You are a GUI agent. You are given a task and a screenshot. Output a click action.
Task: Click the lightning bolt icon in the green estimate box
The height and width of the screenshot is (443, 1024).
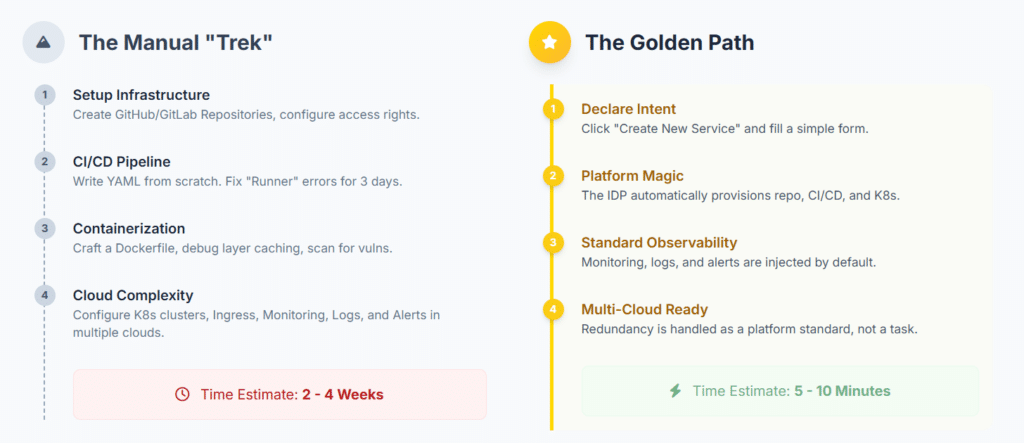coord(676,391)
